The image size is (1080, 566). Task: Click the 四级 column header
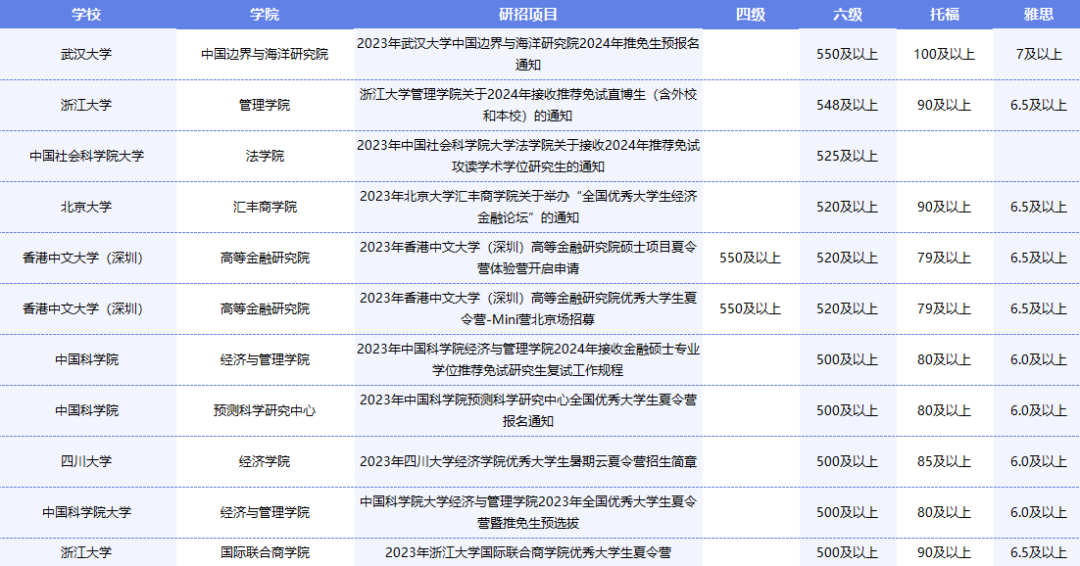pyautogui.click(x=750, y=14)
